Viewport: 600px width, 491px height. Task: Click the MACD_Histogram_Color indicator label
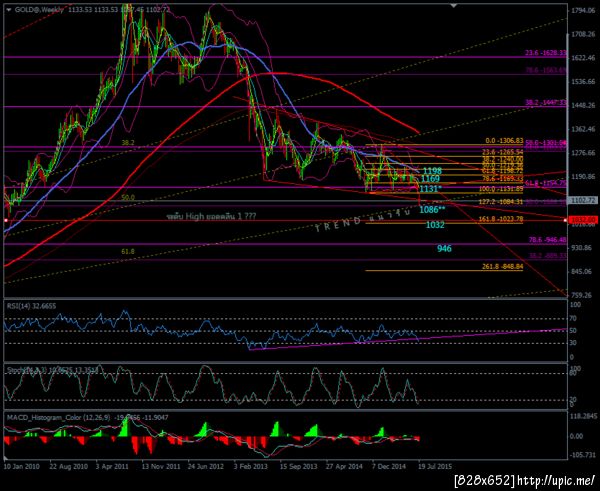[87, 418]
